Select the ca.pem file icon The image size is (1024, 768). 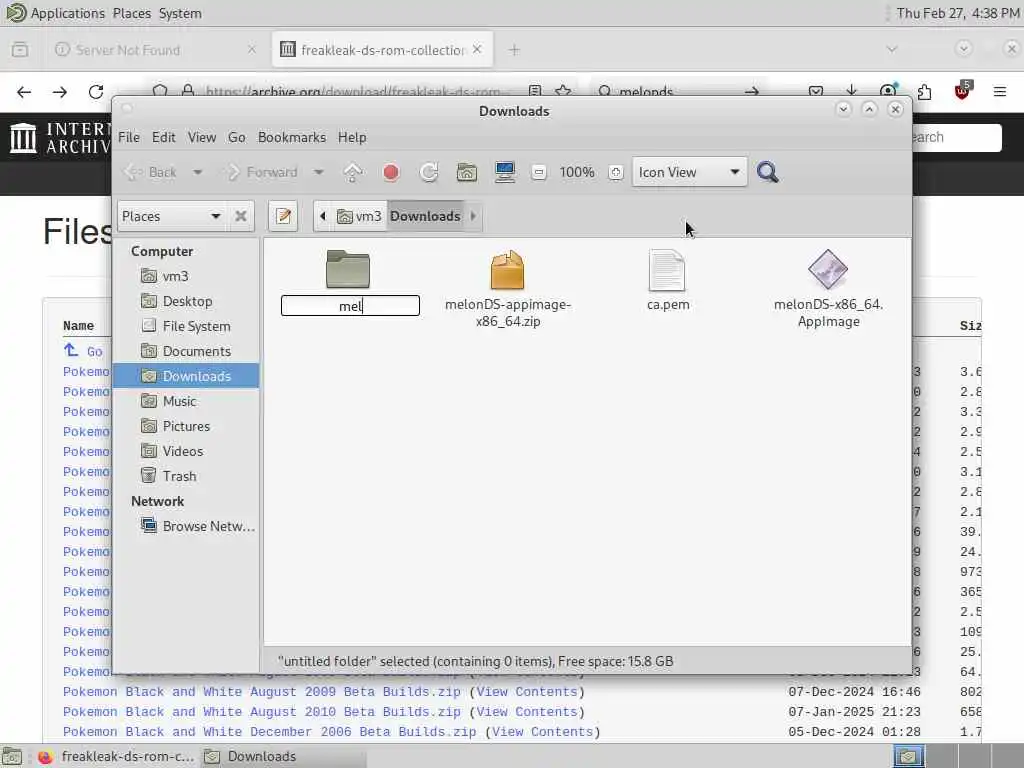pos(667,270)
